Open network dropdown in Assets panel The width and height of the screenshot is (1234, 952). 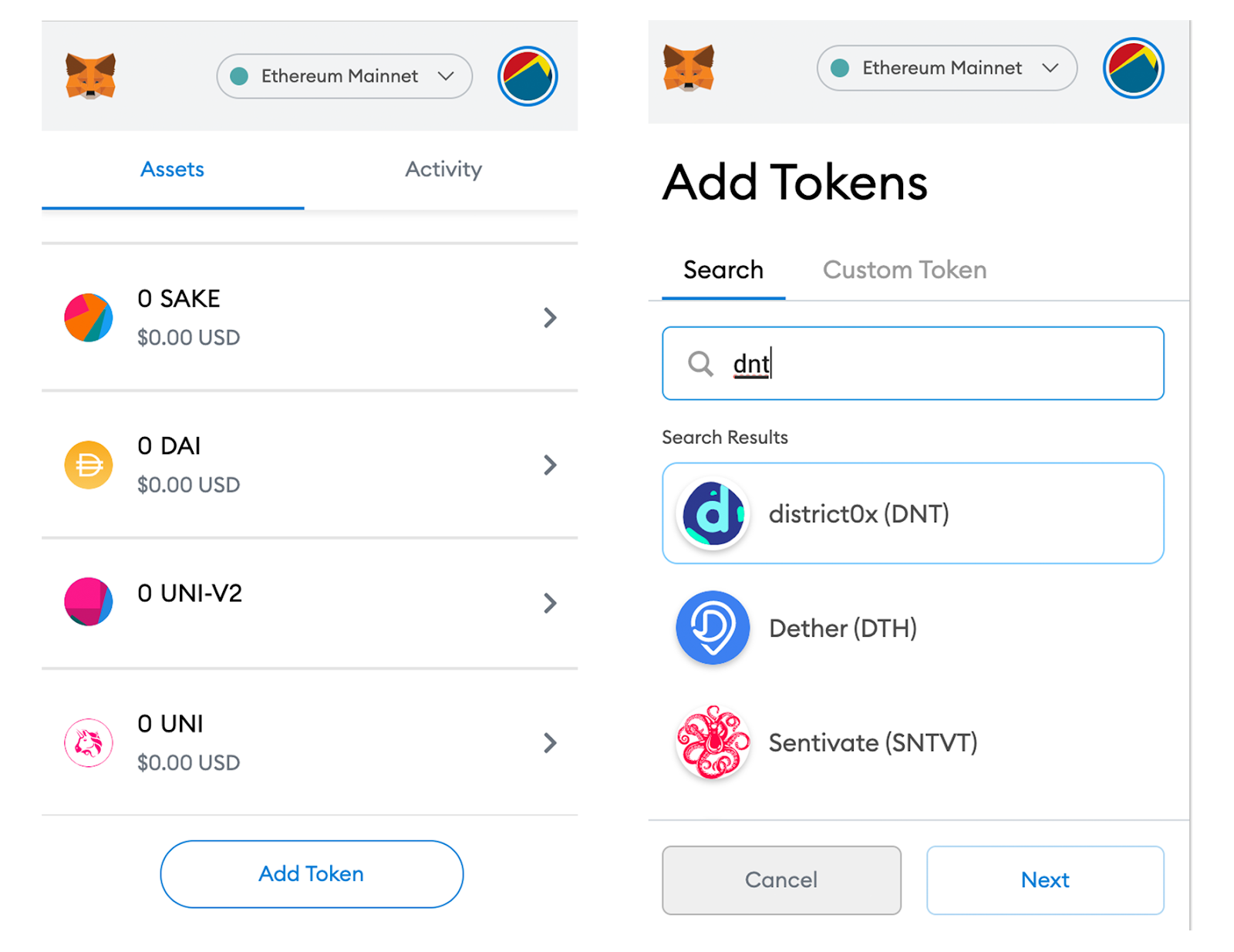point(345,76)
